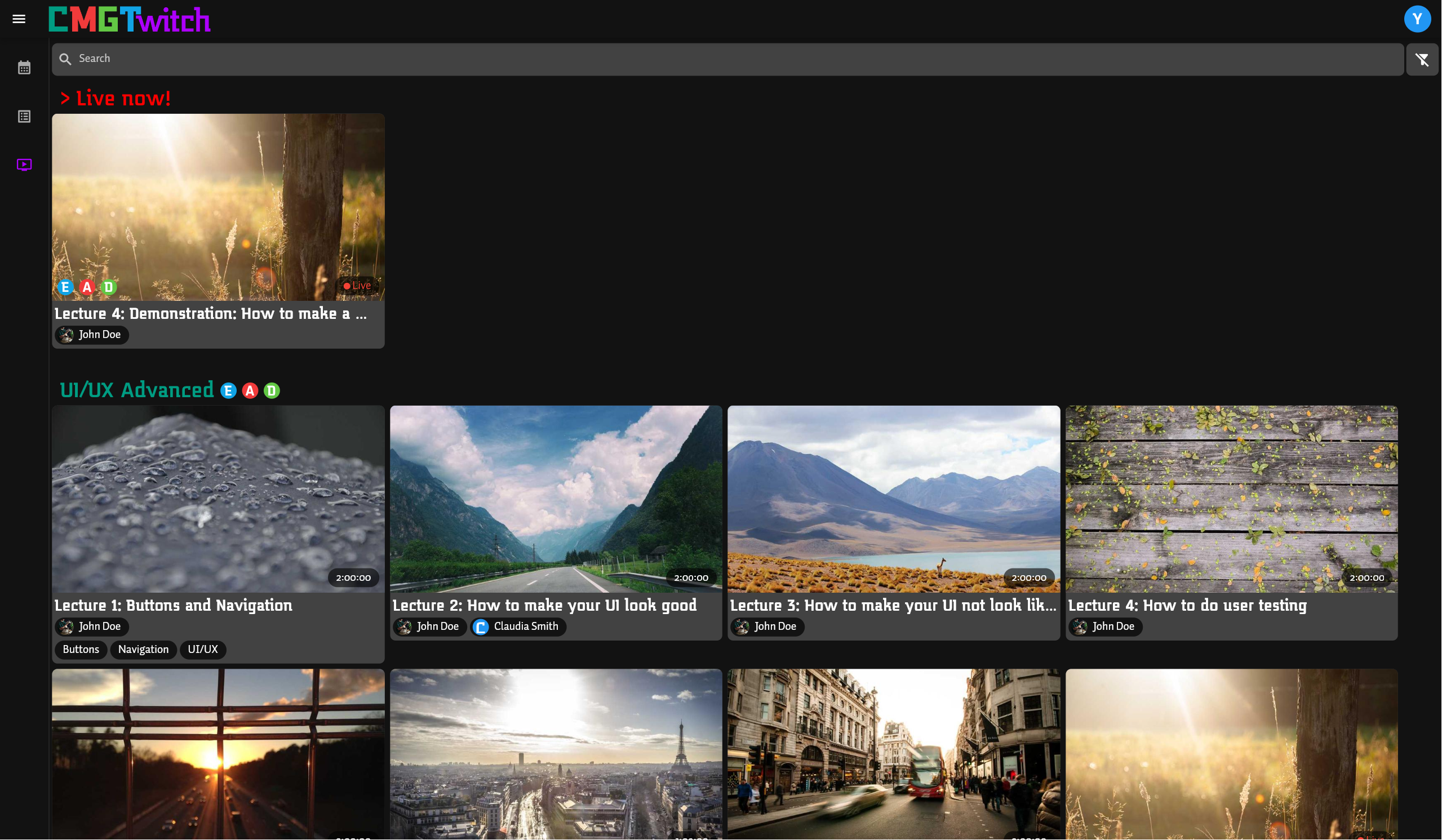The image size is (1442, 840).
Task: Select the UI/UX tag chip
Action: 202,650
